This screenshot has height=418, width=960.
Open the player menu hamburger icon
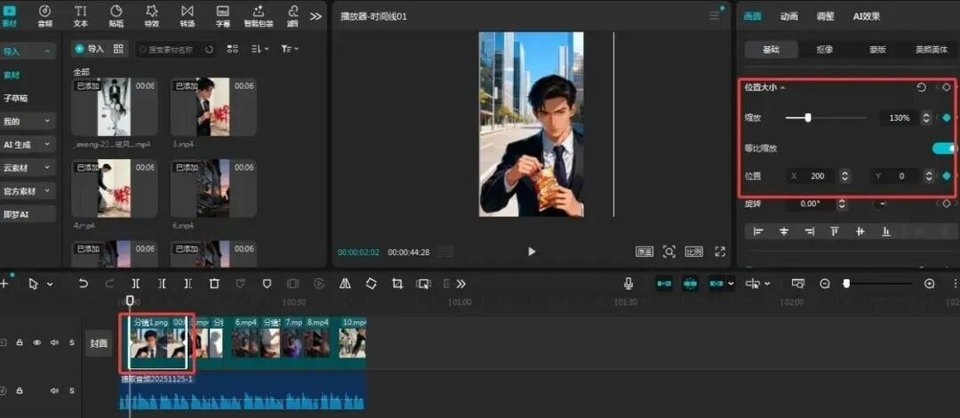(x=714, y=16)
